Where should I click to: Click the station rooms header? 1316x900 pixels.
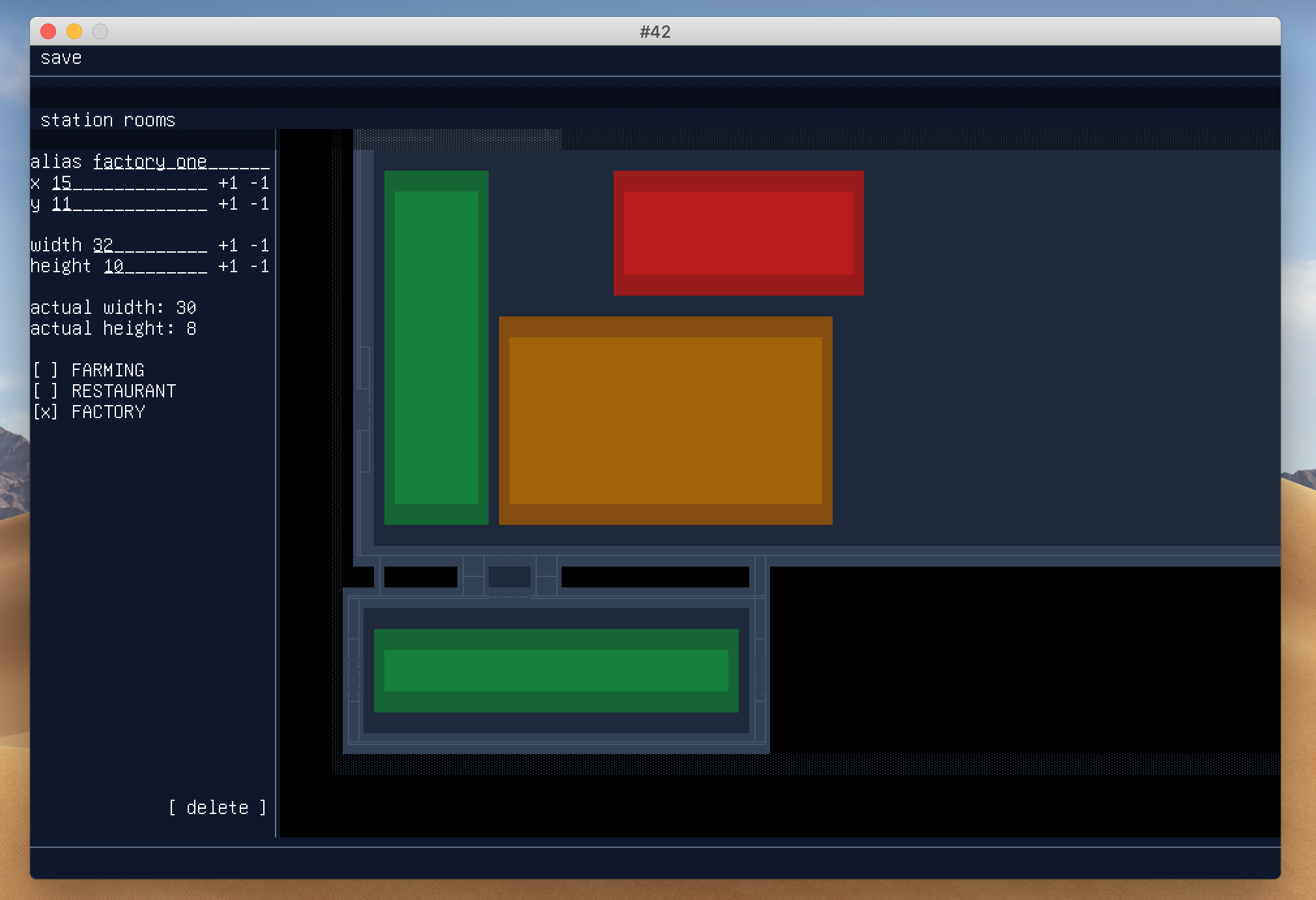pyautogui.click(x=107, y=120)
